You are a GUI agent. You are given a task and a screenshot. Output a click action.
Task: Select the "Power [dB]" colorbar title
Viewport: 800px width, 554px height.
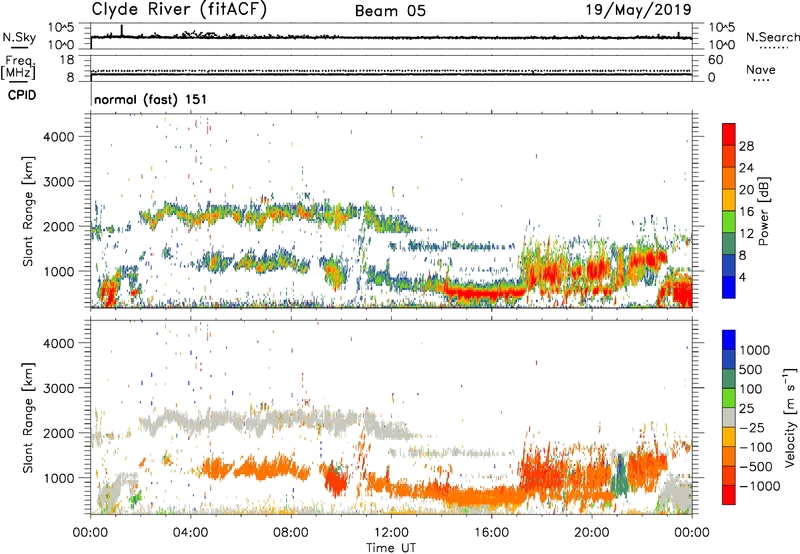tap(764, 211)
